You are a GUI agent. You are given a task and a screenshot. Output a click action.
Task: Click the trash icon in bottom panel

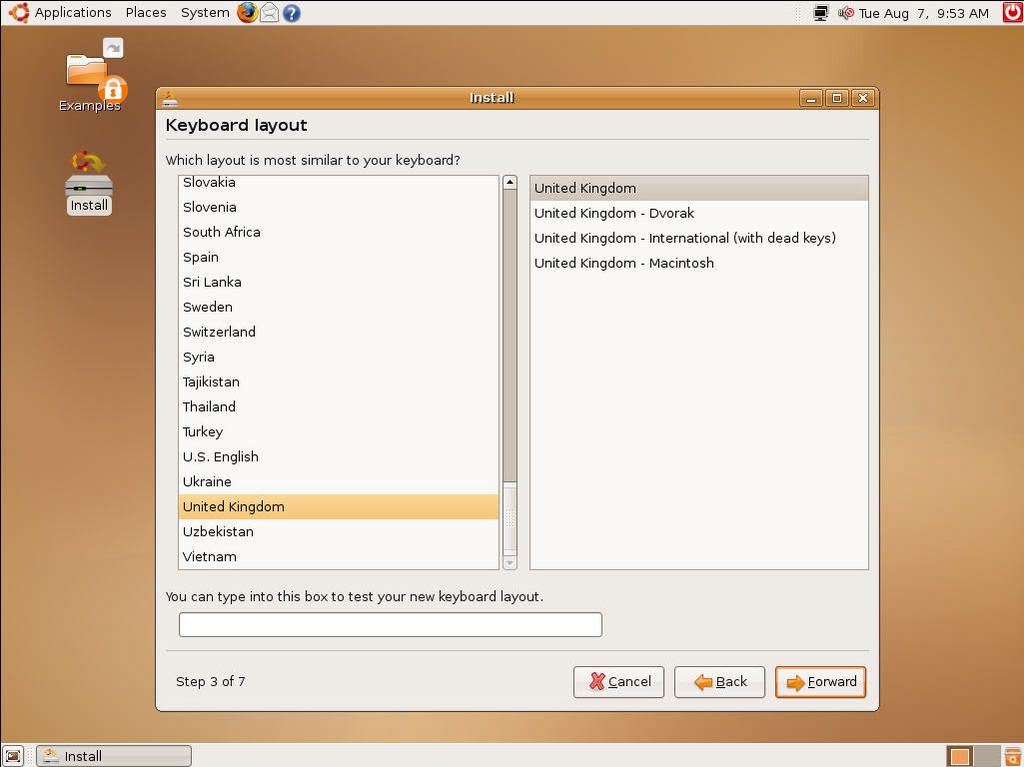pyautogui.click(x=1013, y=756)
